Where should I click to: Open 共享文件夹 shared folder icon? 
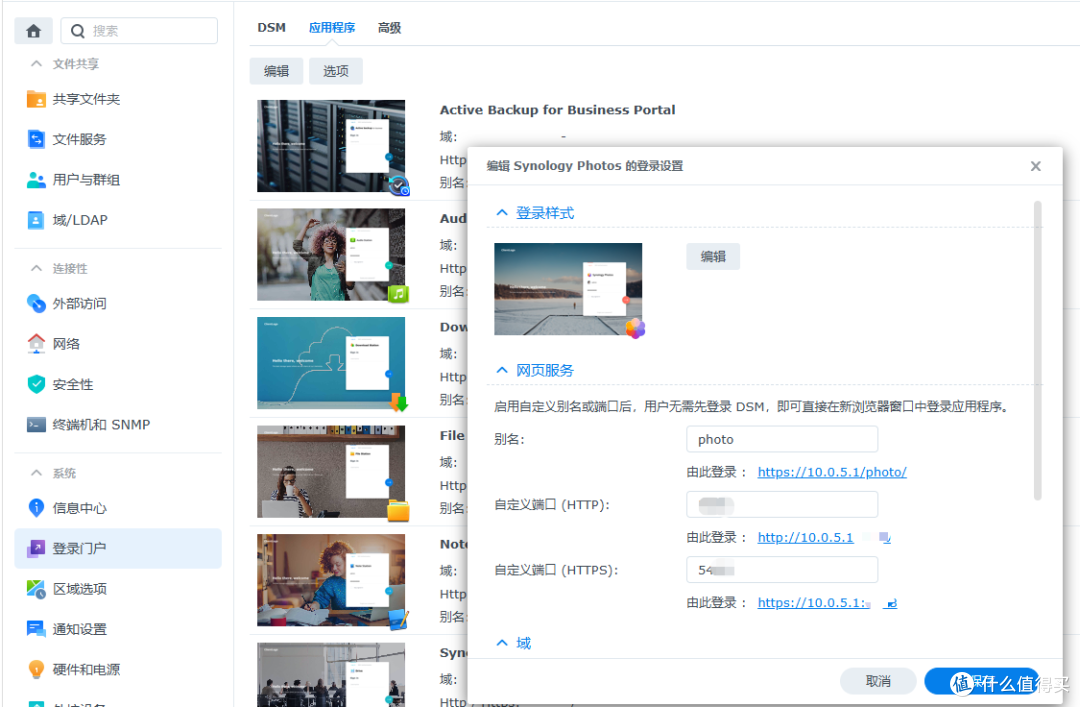pos(36,99)
